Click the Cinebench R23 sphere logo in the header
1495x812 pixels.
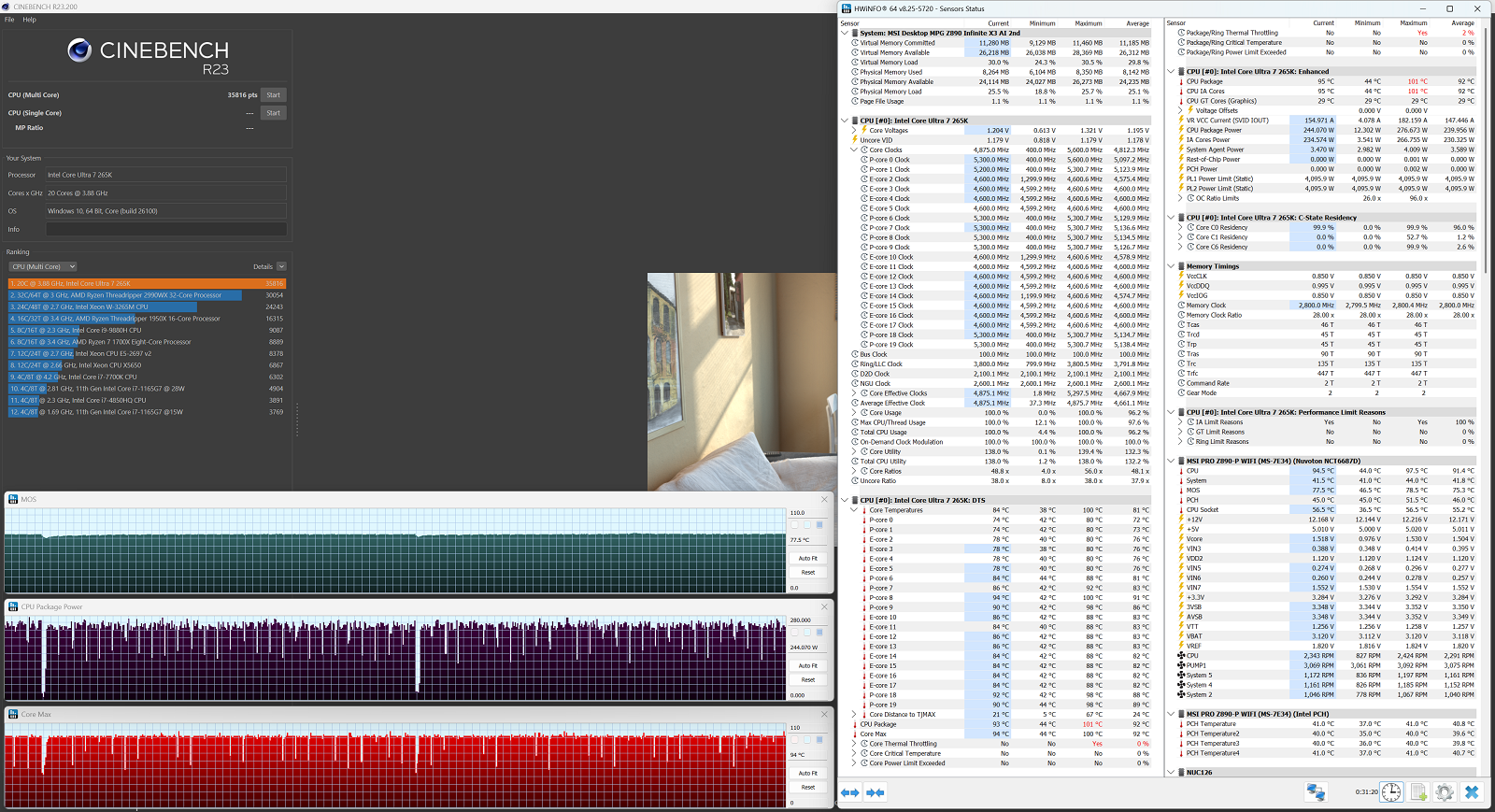(x=79, y=50)
